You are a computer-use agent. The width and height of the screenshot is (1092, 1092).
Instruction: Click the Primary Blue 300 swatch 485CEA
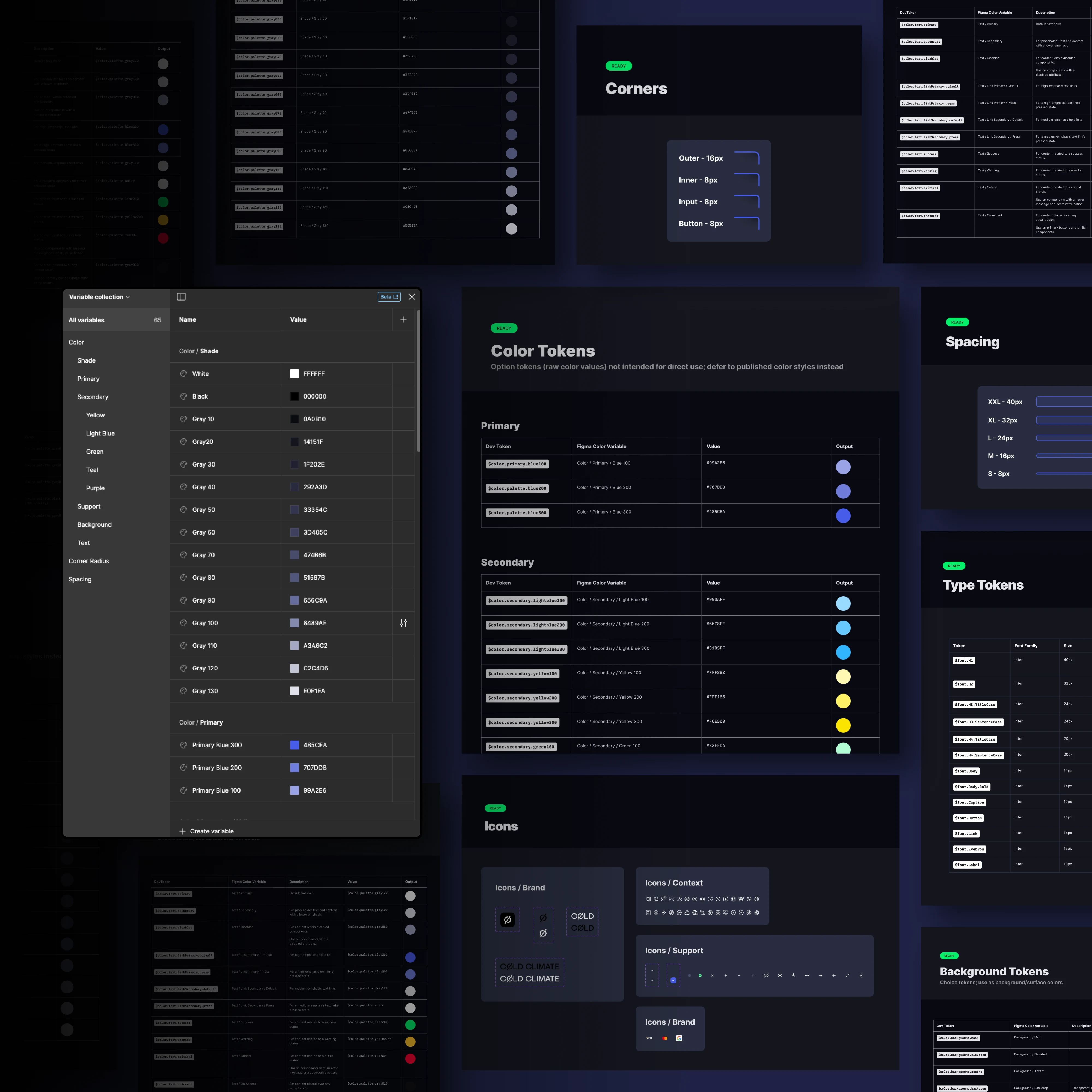click(x=295, y=745)
